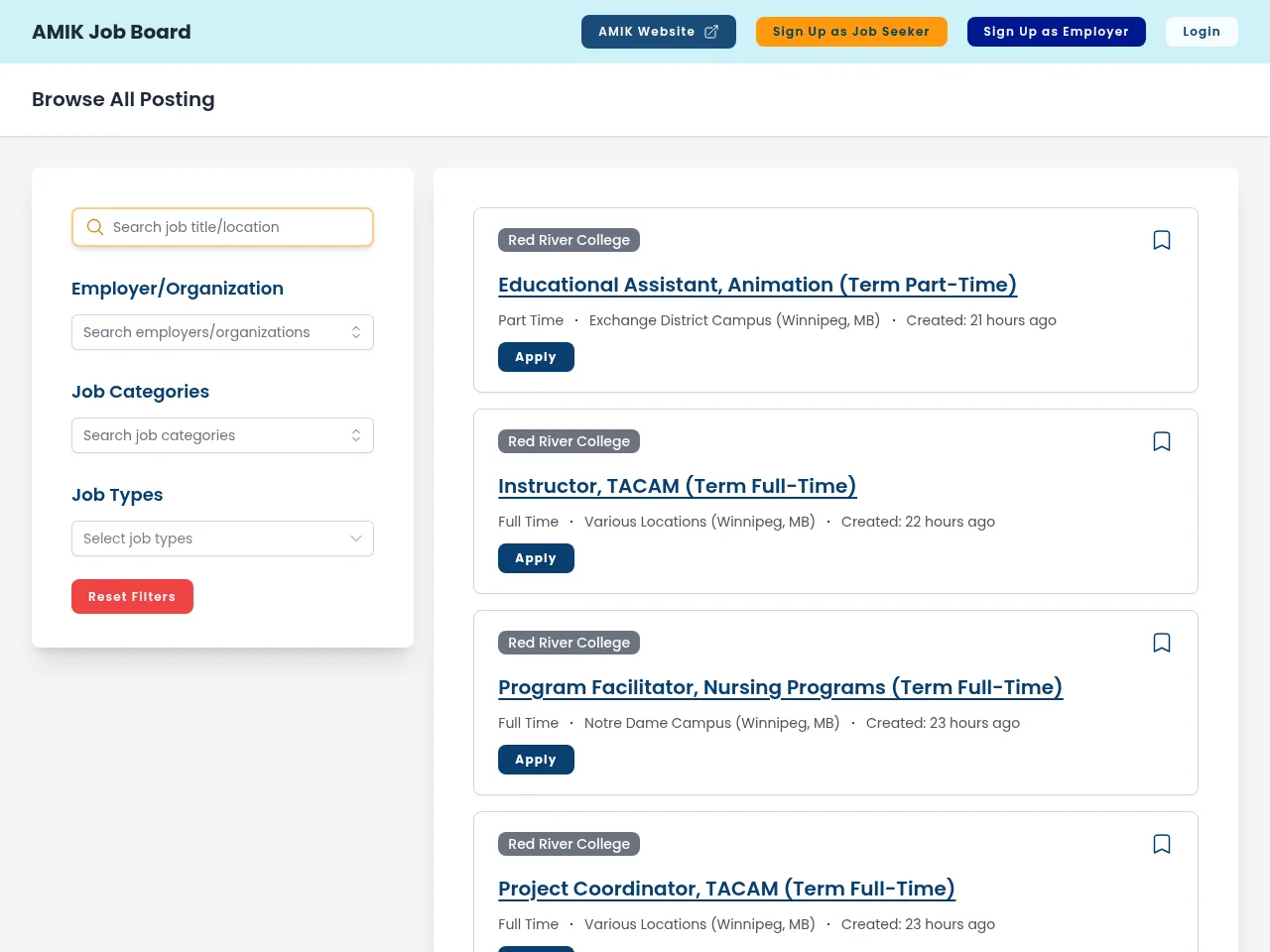Open the Program Facilitator, Nursing Programs link
This screenshot has width=1270, height=952.
point(780,687)
